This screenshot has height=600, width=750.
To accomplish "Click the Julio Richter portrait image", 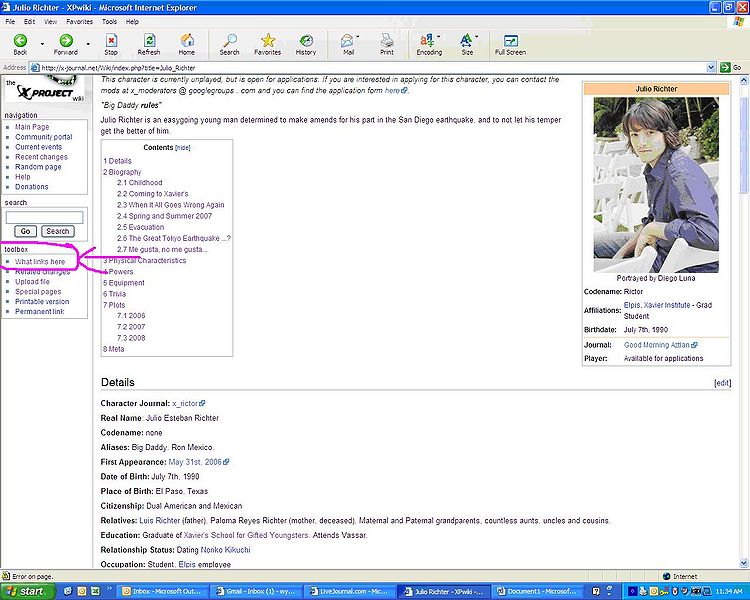I will (656, 185).
